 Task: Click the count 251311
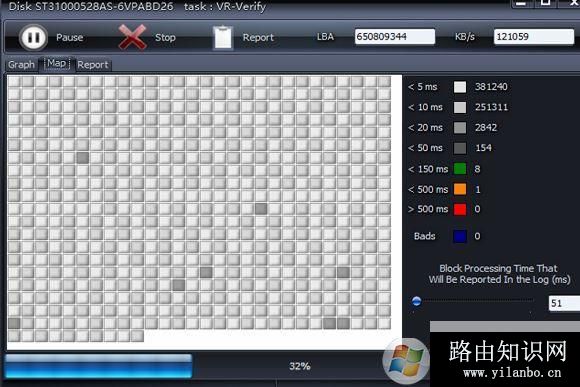click(492, 107)
